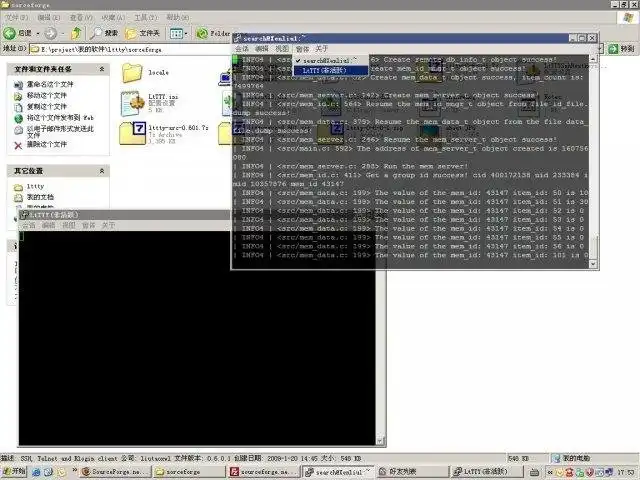
Task: Expand hidden system tray icons chevron
Action: pos(549,472)
